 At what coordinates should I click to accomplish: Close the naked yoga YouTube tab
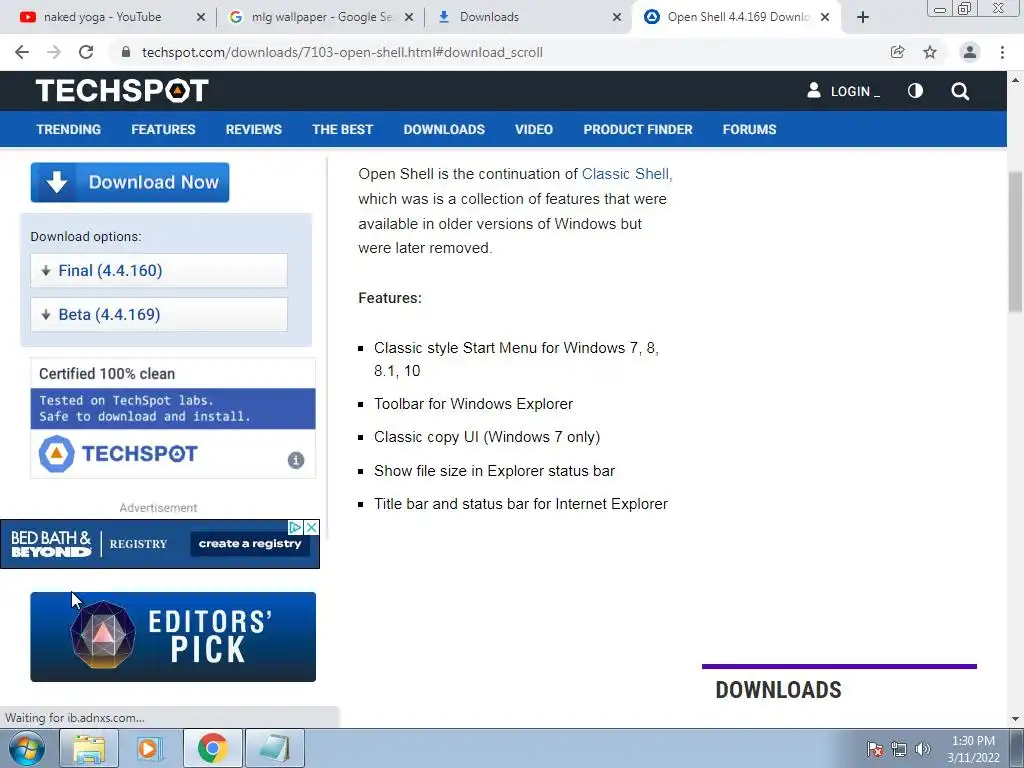tap(200, 17)
